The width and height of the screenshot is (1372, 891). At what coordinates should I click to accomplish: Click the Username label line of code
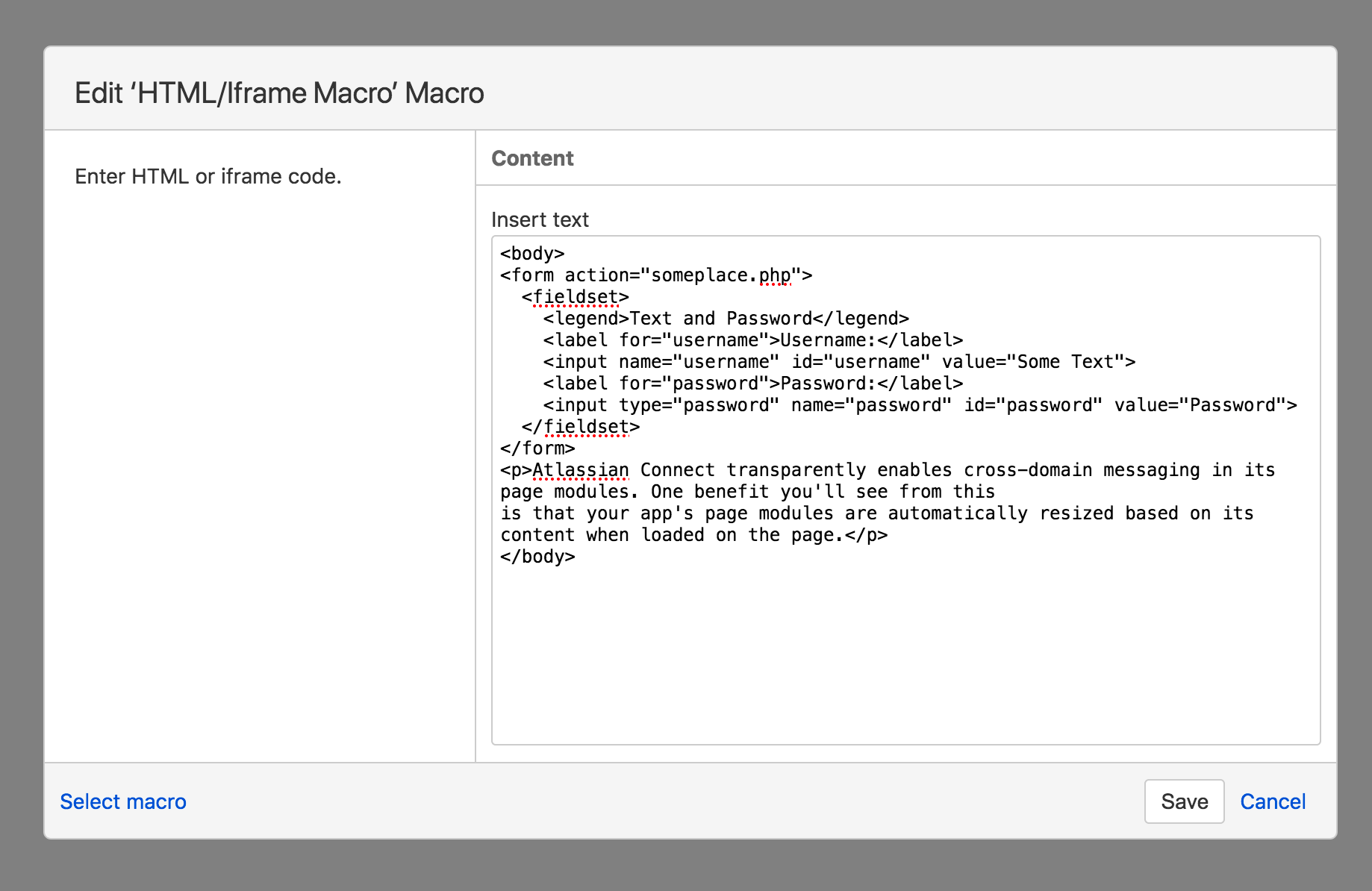pos(752,340)
